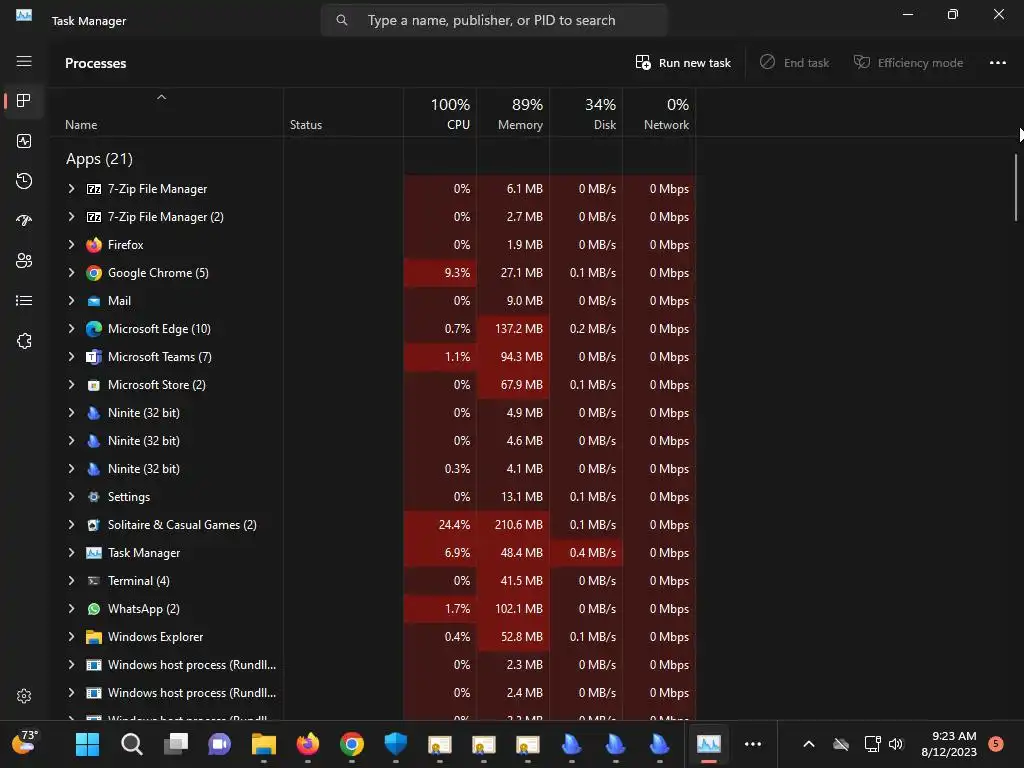Click the Firefox process icon
Viewport: 1024px width, 768px height.
coord(94,245)
